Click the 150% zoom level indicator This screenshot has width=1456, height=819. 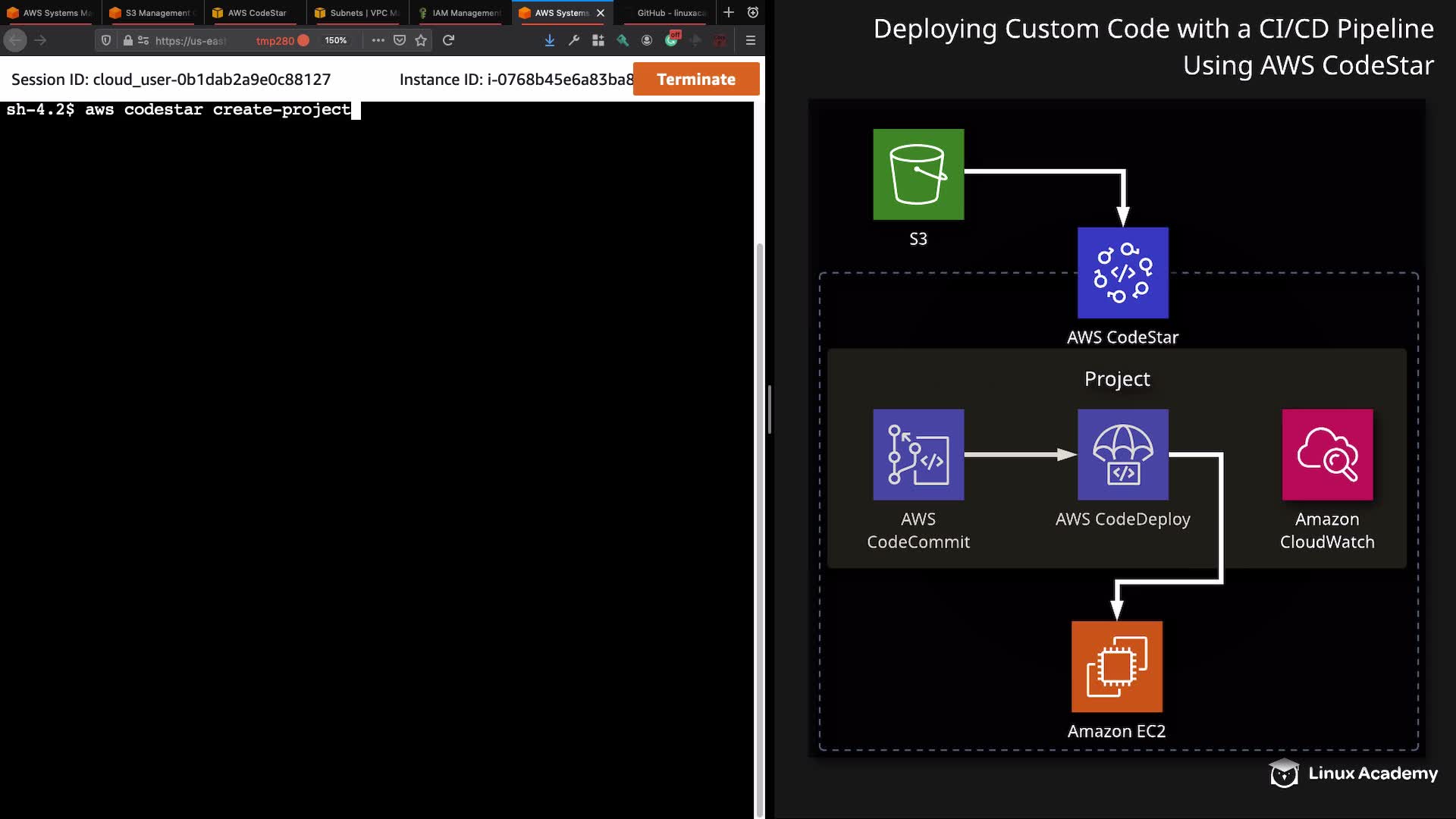[335, 40]
